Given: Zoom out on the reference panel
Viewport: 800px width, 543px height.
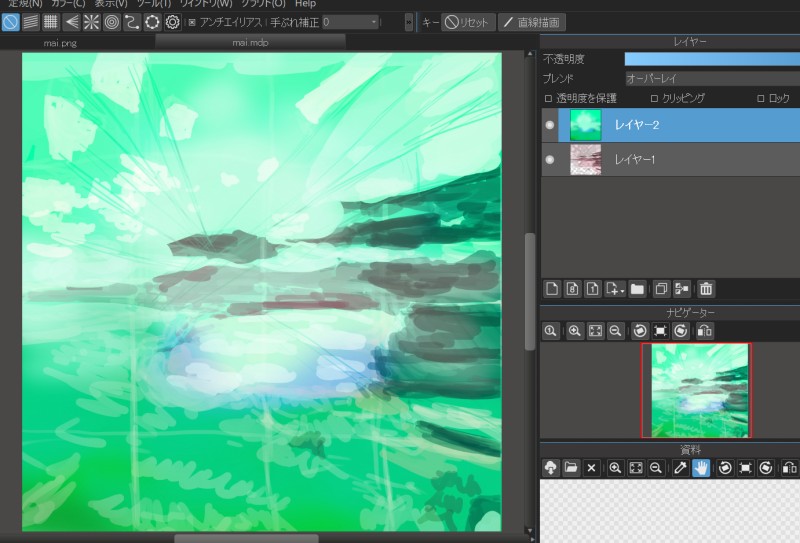Looking at the screenshot, I should [x=656, y=467].
